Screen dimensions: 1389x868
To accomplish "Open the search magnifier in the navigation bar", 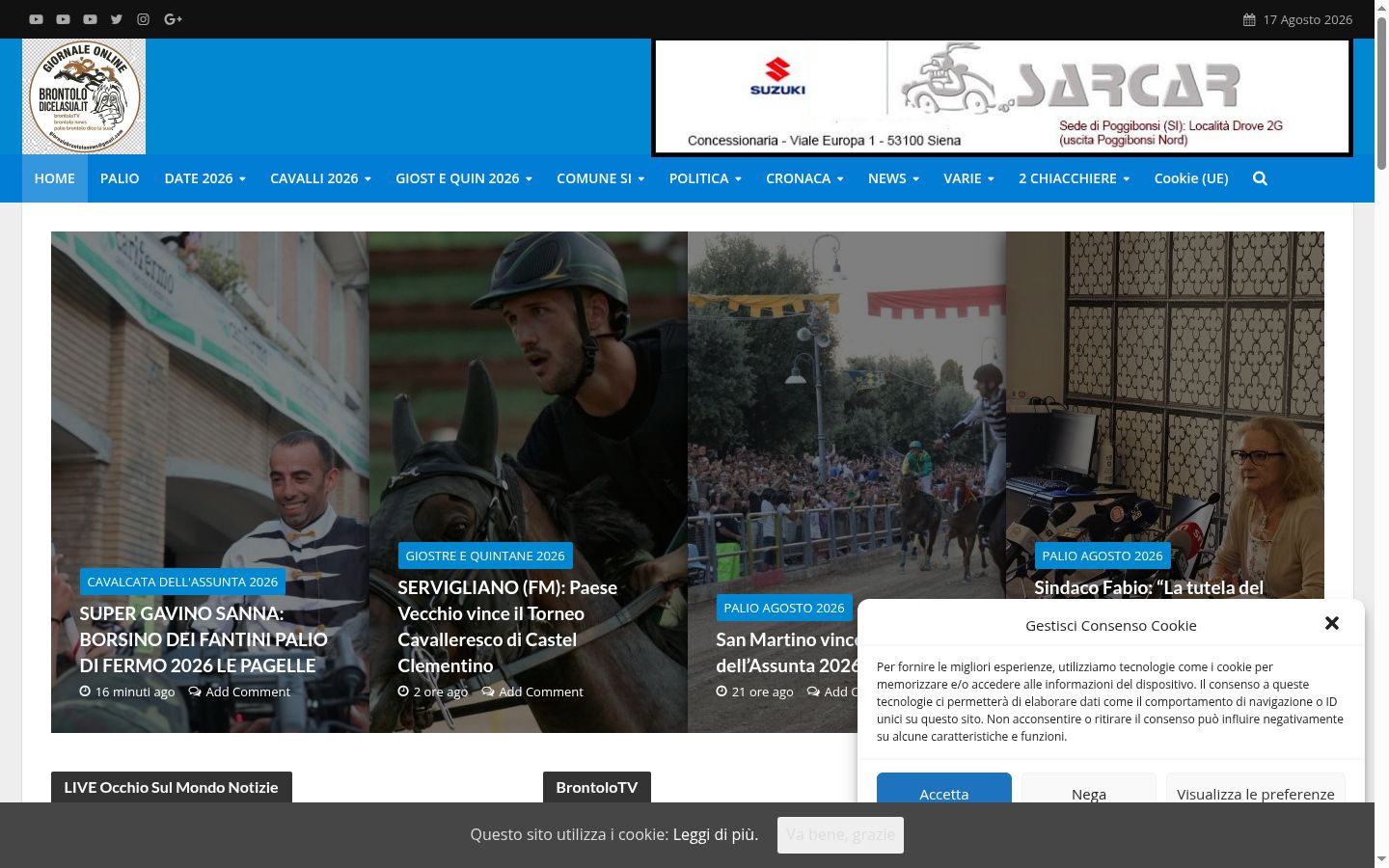I will pyautogui.click(x=1260, y=178).
